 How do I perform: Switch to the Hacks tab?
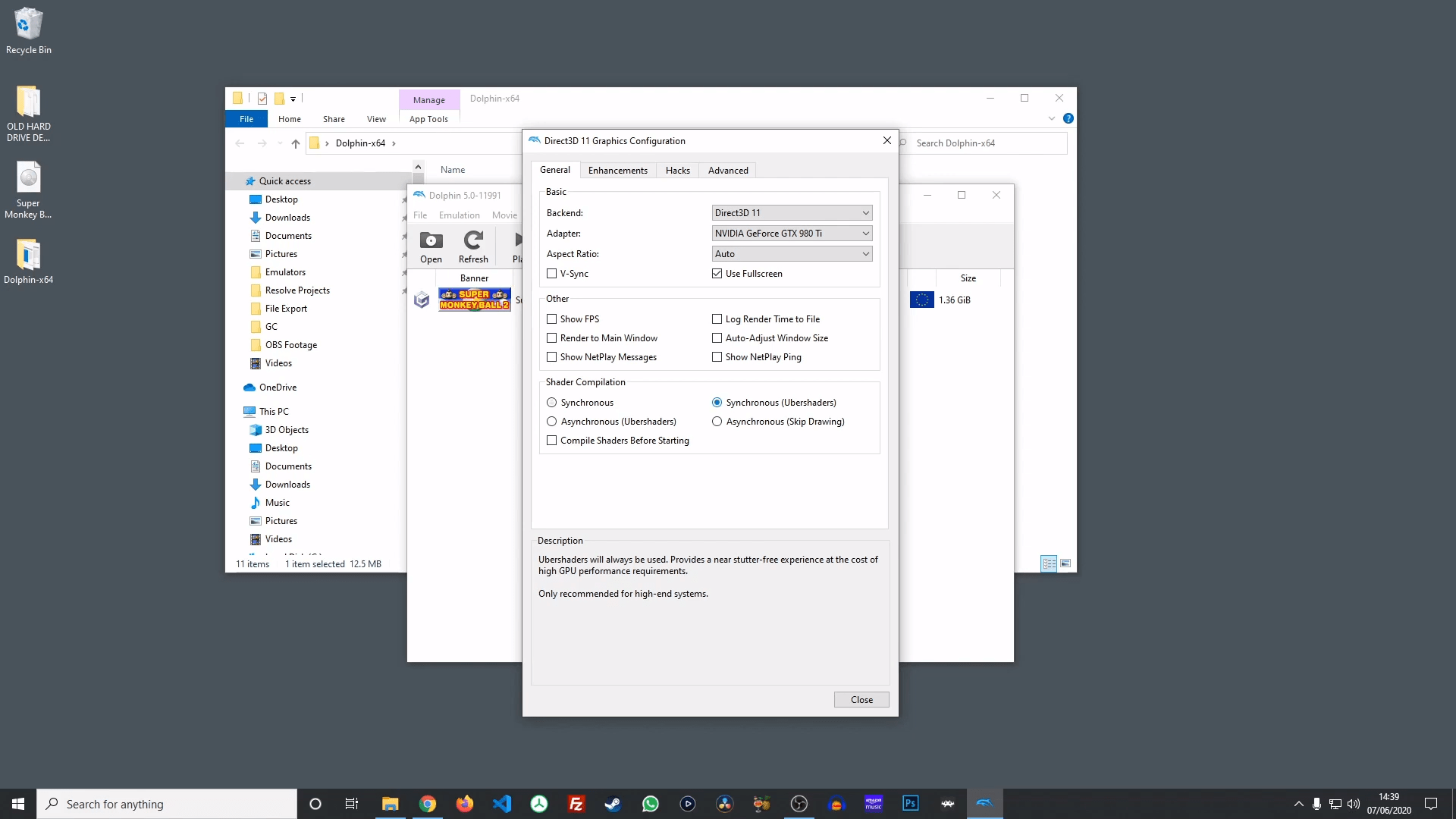click(x=677, y=170)
